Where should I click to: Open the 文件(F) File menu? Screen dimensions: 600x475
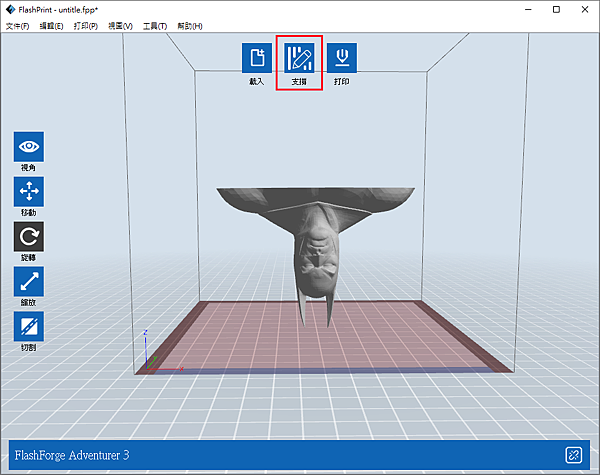[17, 25]
